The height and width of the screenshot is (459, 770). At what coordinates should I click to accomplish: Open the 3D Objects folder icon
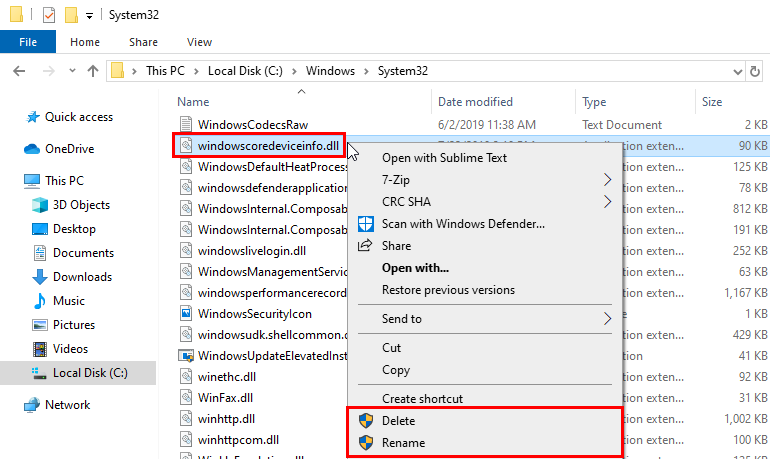pos(39,205)
